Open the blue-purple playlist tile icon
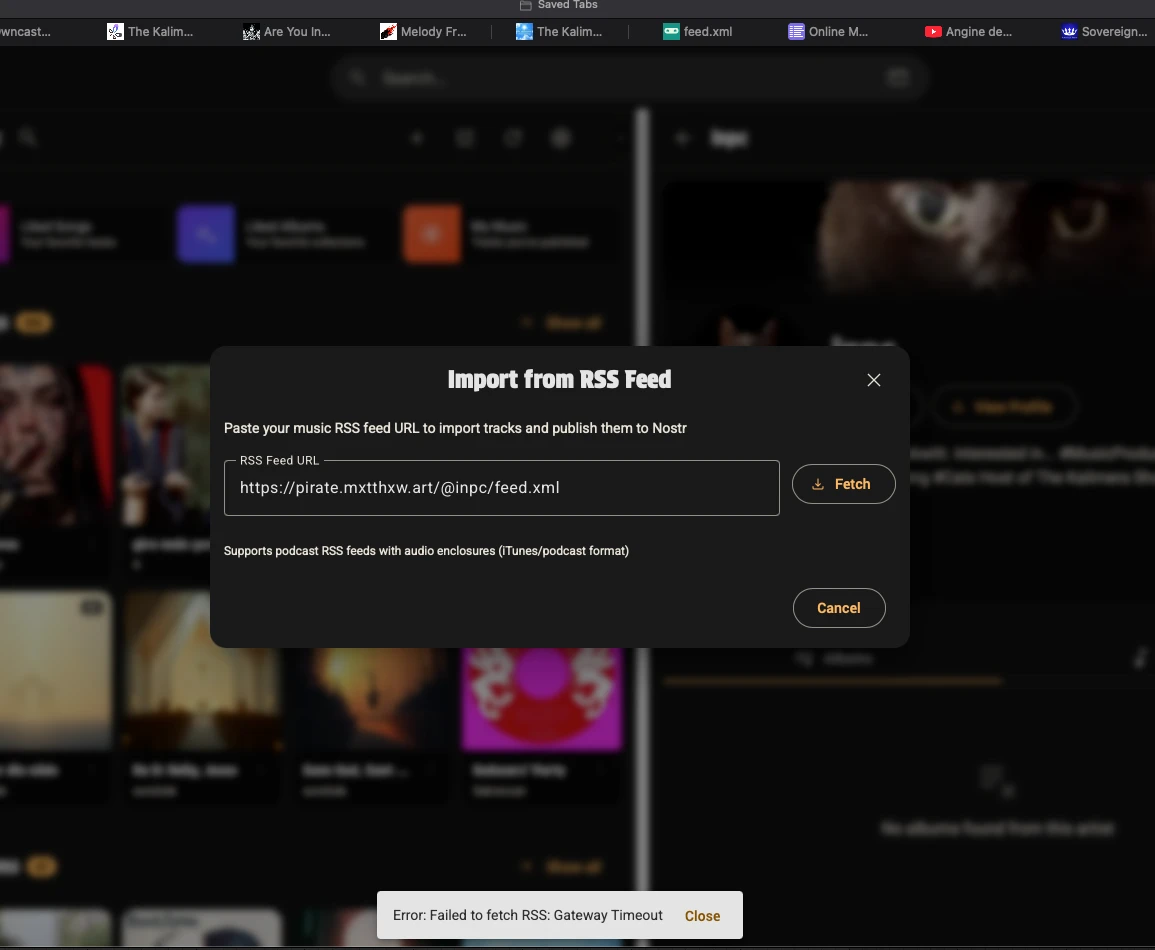Screen dimensions: 1155x950 [206, 234]
